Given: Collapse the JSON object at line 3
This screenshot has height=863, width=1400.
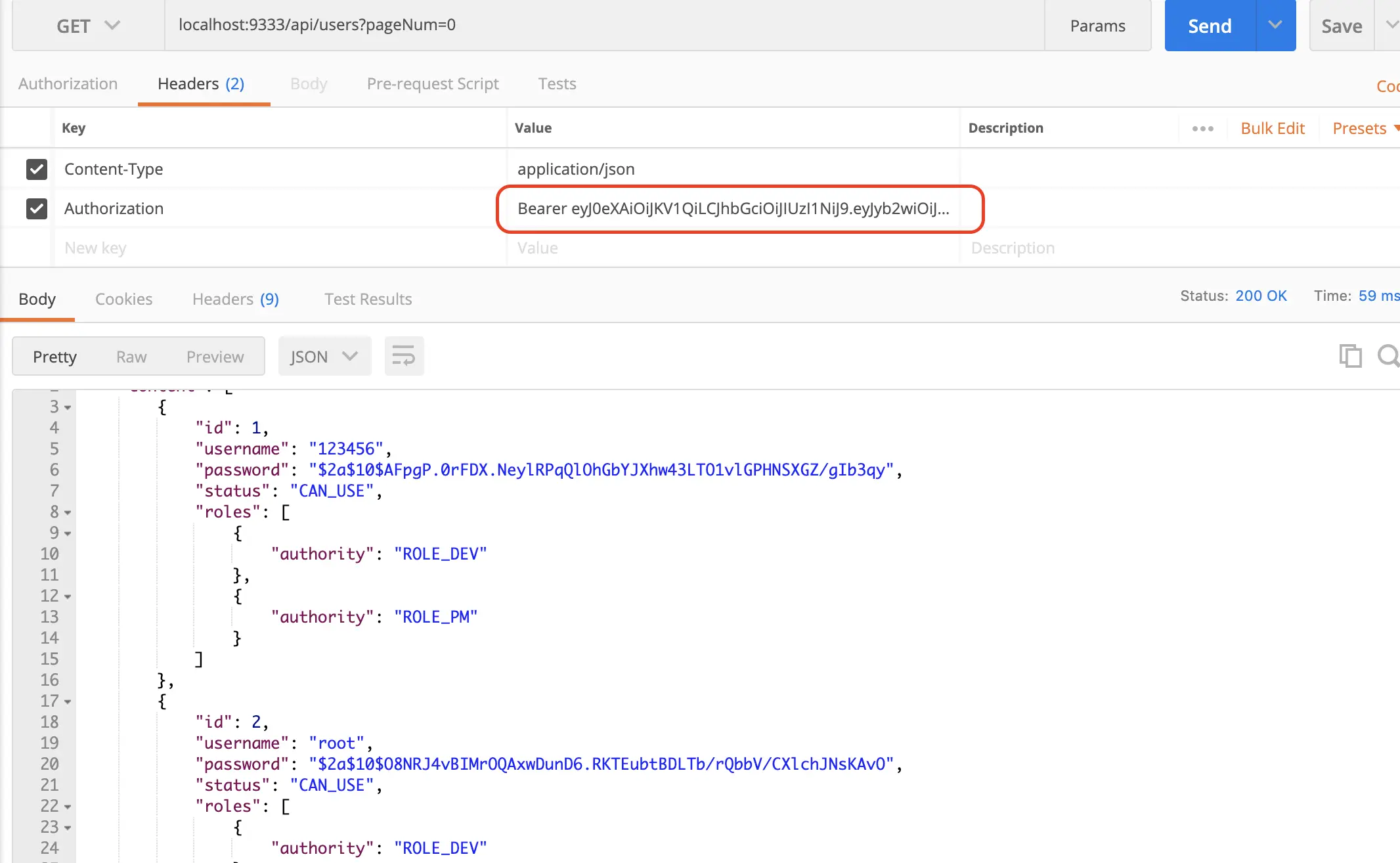Looking at the screenshot, I should tap(66, 407).
